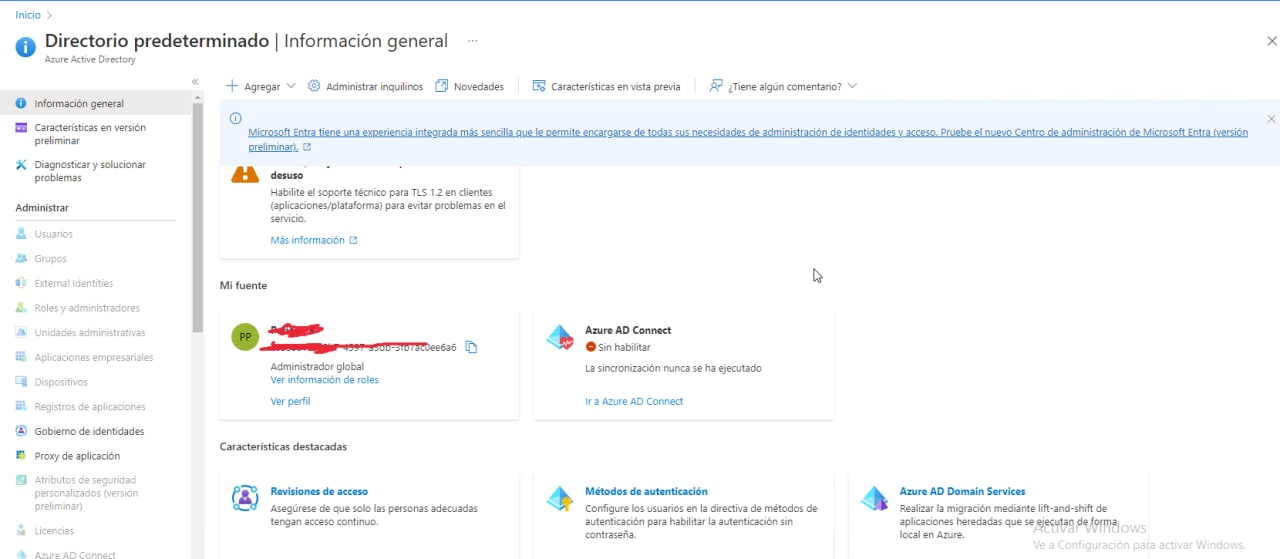1280x559 pixels.
Task: Click the Más información link
Action: (x=314, y=240)
